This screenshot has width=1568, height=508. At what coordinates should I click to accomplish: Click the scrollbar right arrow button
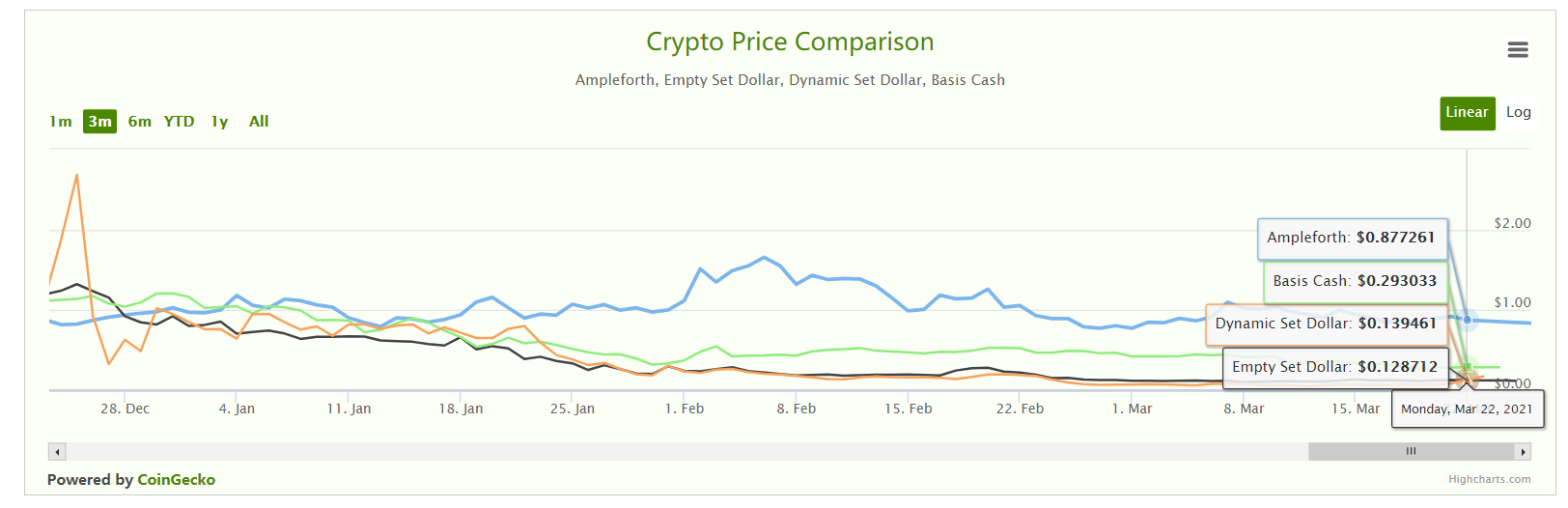tap(1524, 452)
